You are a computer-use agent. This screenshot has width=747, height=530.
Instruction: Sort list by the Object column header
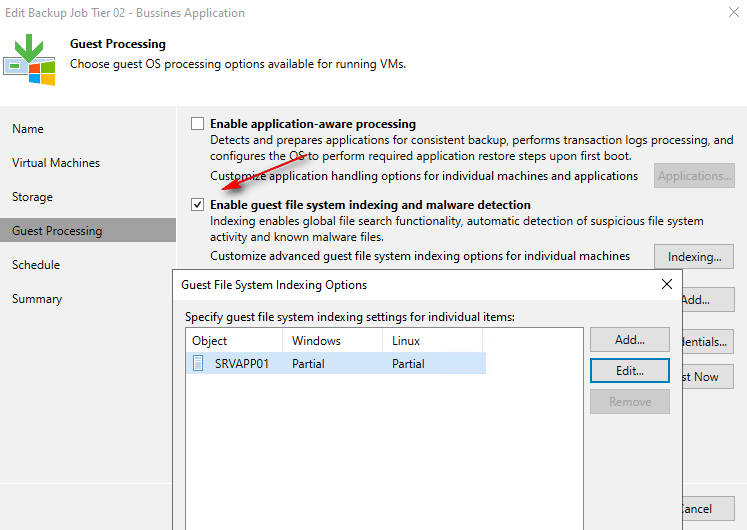(x=234, y=341)
